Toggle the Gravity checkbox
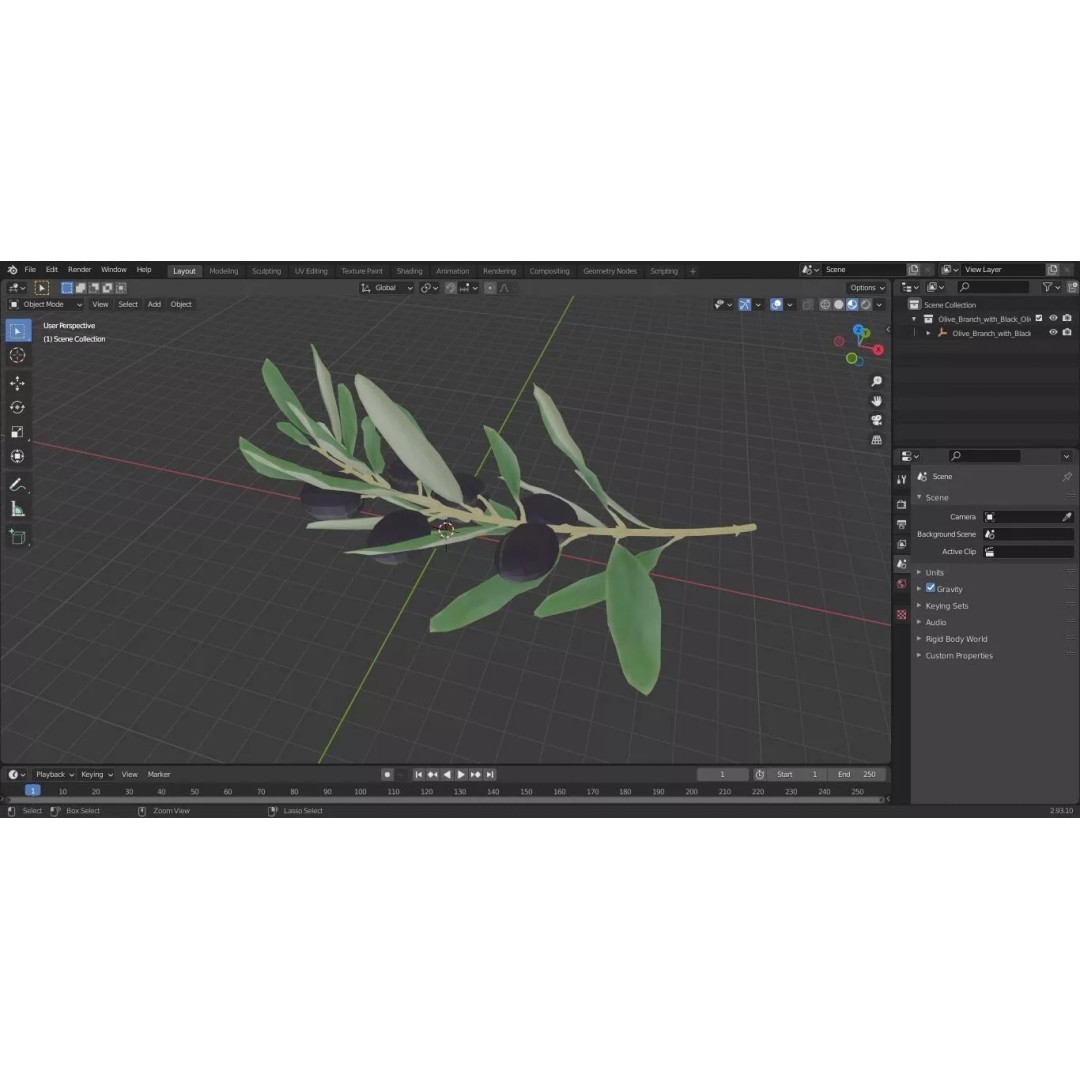Screen dimensions: 1080x1080 [931, 588]
